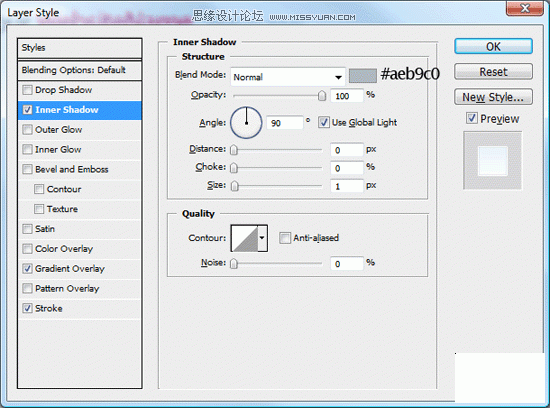This screenshot has width=550, height=408.
Task: Open the inner shadow color swatch
Action: click(x=363, y=75)
